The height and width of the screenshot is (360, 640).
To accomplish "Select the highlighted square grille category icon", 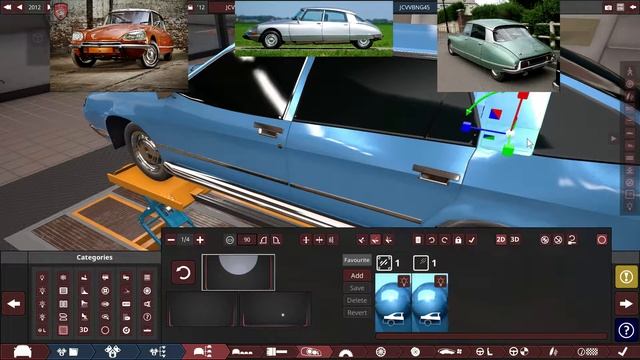I will [63, 330].
